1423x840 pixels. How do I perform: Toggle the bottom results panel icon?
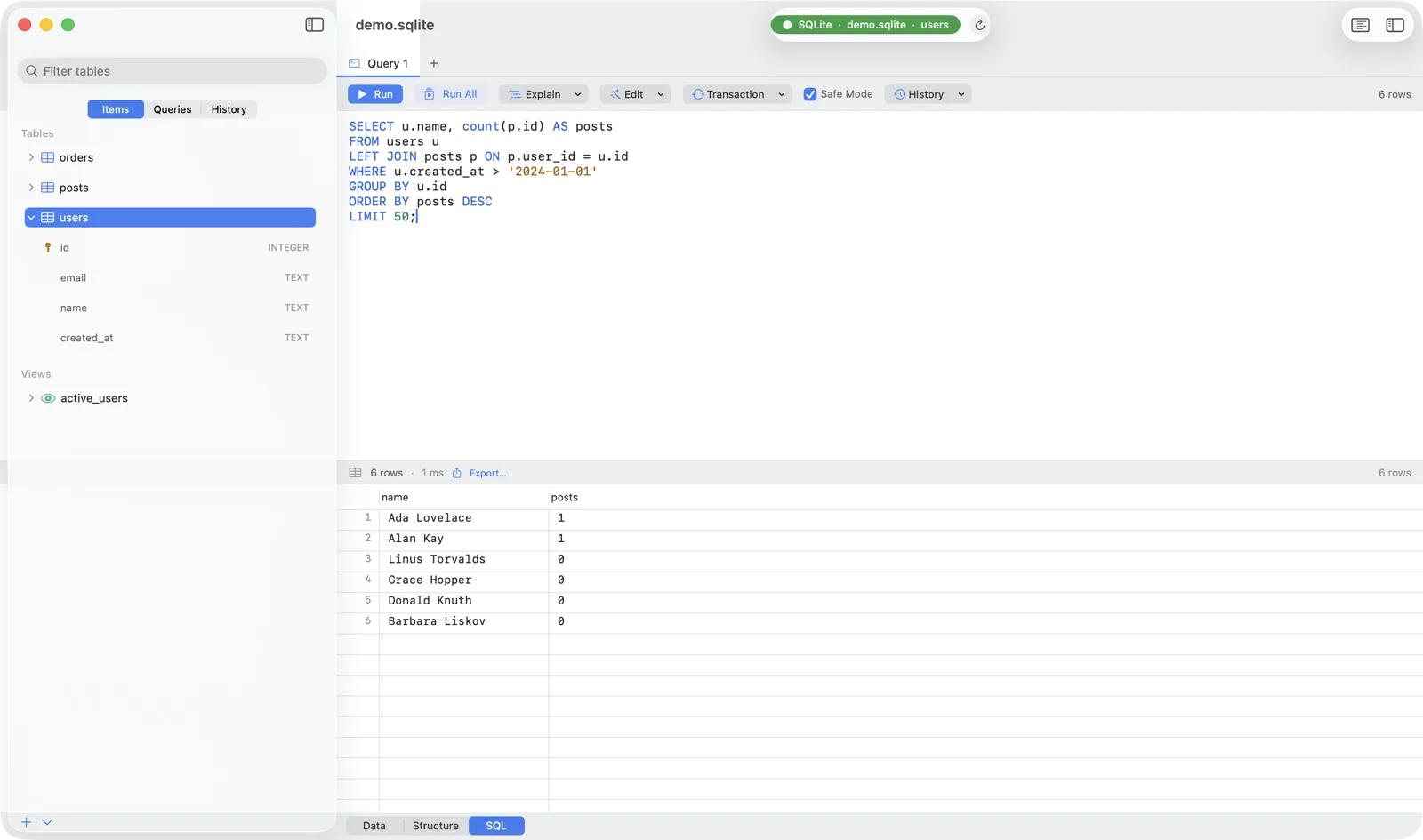coord(1360,25)
